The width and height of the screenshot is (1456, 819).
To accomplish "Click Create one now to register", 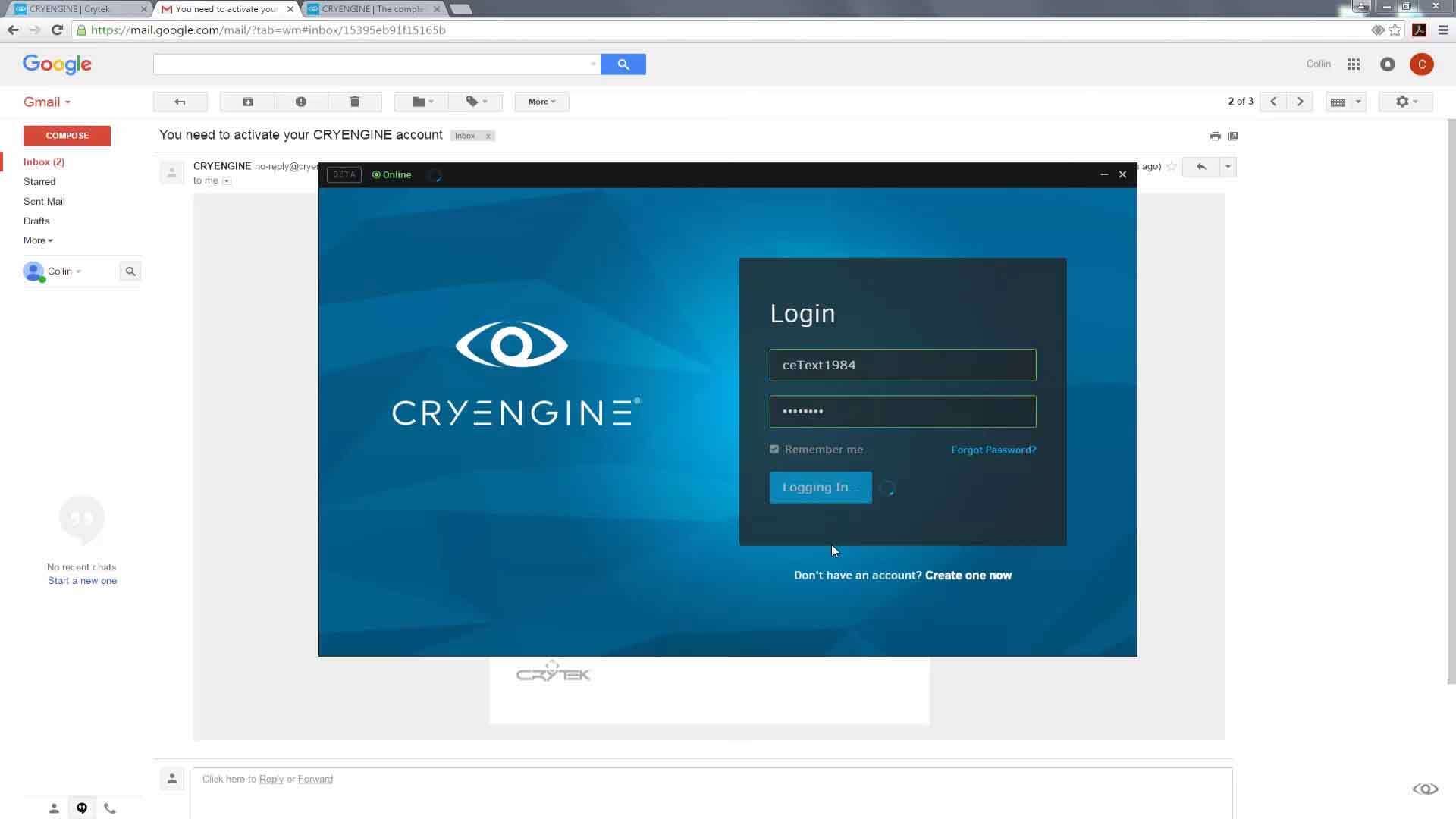I will (x=968, y=575).
